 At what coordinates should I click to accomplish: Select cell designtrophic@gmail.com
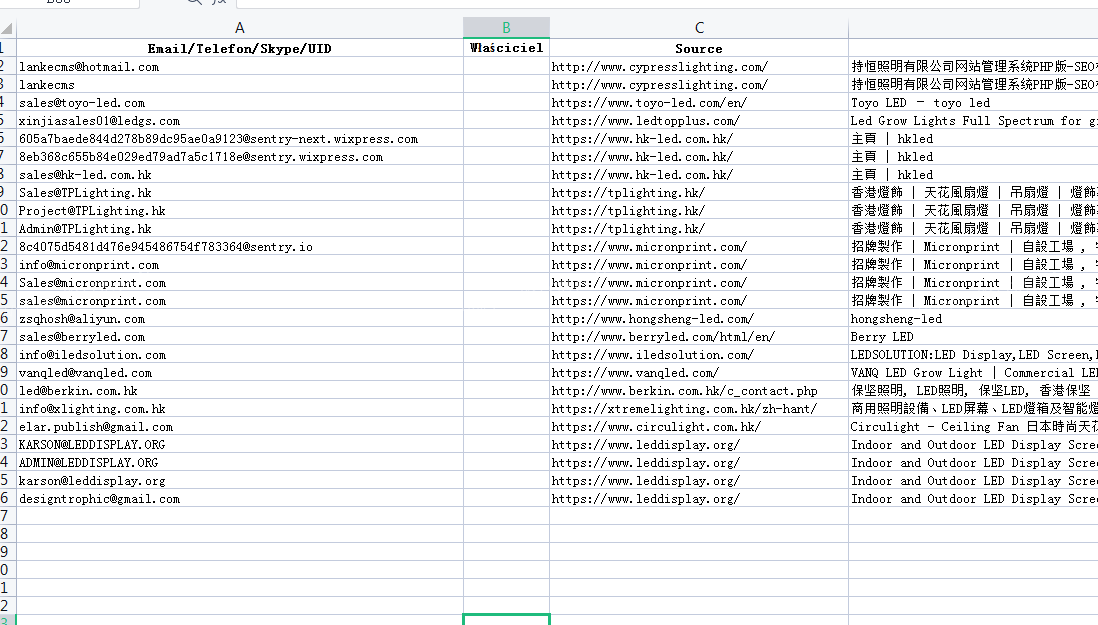coord(239,499)
